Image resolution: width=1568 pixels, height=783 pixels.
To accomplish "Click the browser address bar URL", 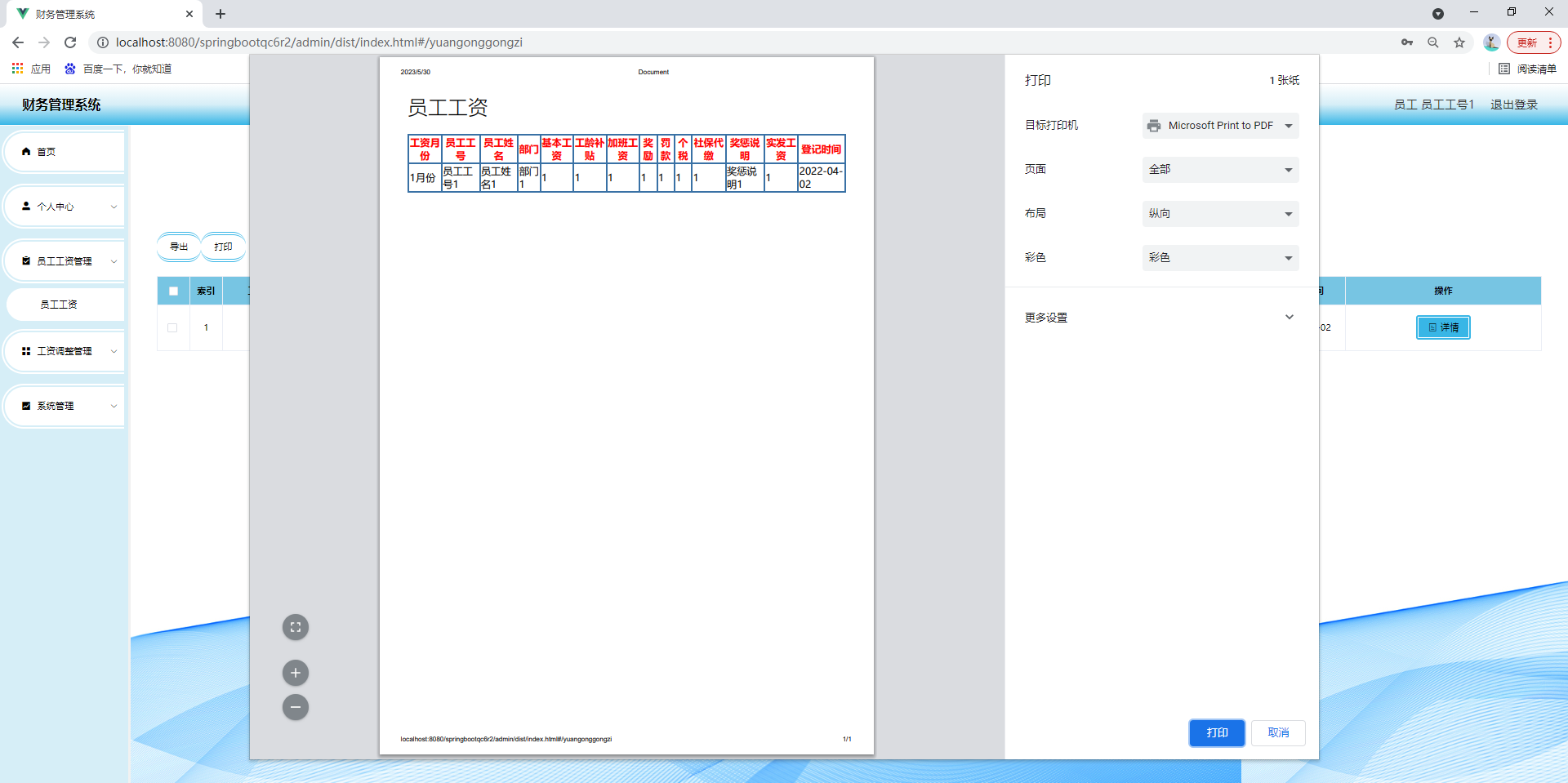I will [x=318, y=42].
